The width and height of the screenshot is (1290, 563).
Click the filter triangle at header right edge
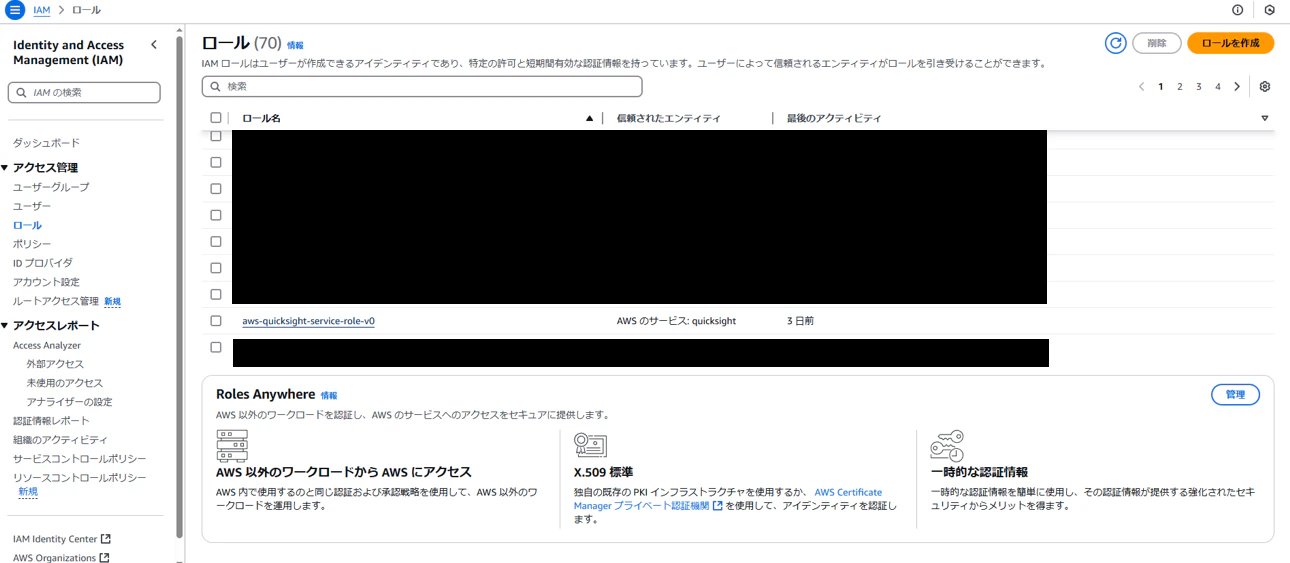1265,118
